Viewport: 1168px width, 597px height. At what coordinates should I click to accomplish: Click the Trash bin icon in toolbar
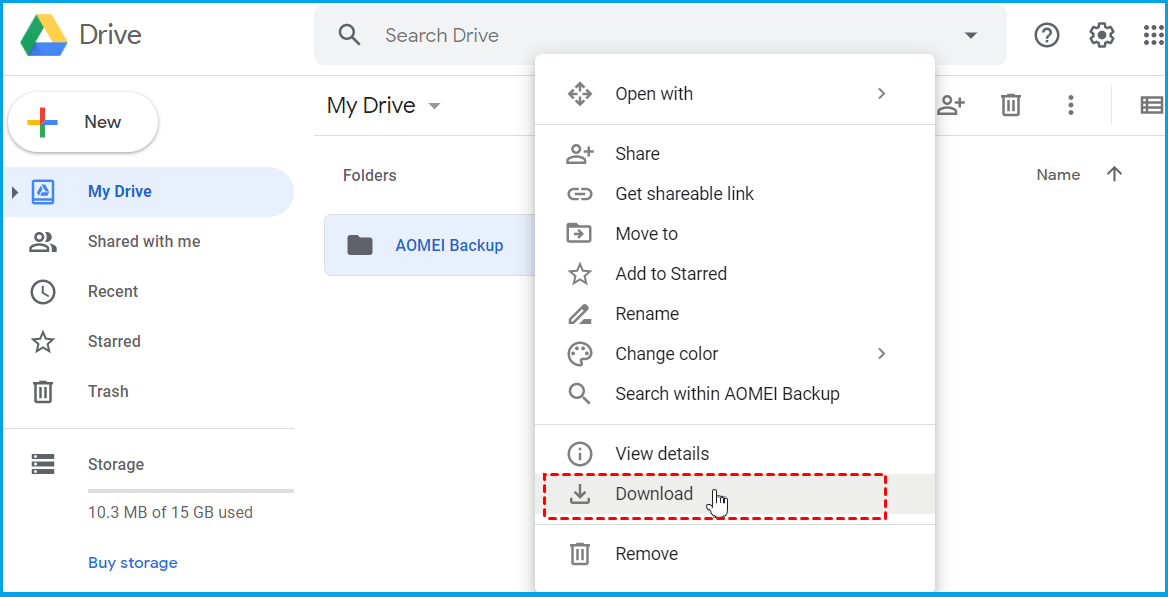point(1010,104)
